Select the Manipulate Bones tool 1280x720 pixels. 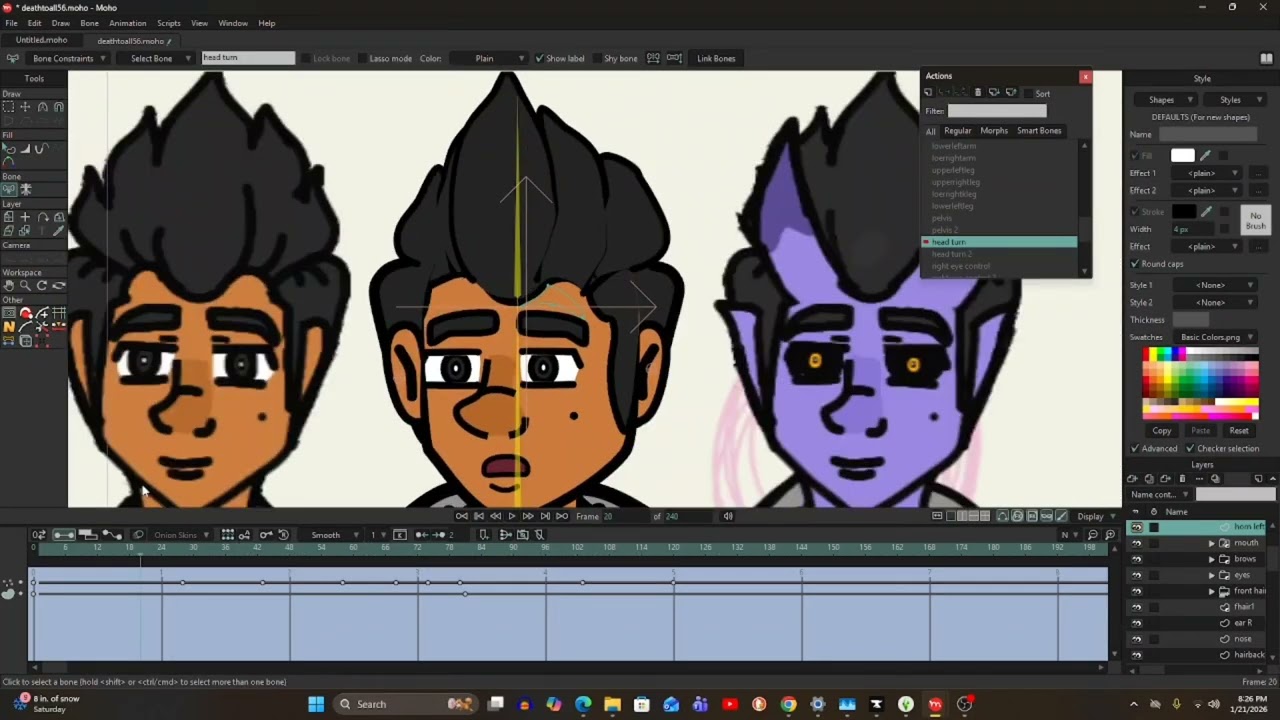[x=25, y=189]
